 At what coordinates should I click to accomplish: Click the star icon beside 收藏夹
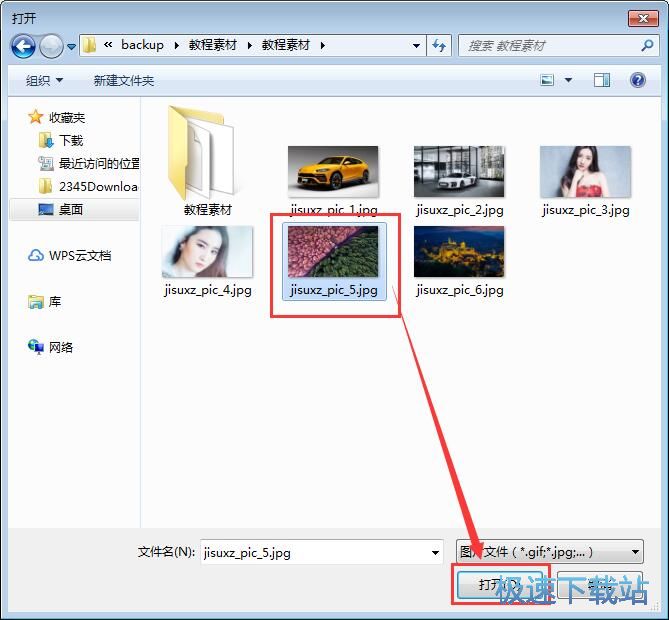pos(35,117)
